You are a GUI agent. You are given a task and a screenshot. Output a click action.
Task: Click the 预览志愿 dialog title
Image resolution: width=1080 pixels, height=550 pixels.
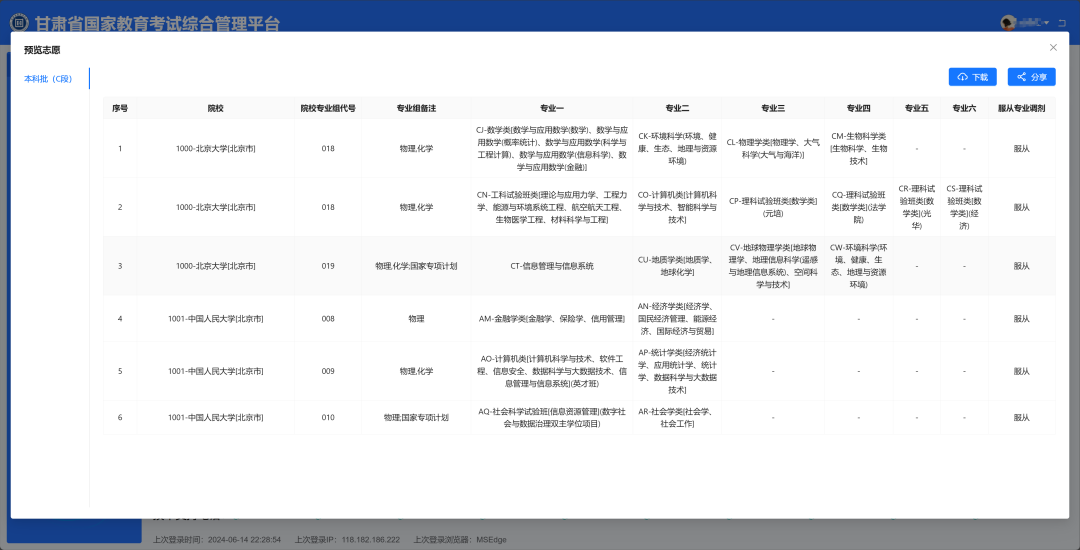point(42,50)
